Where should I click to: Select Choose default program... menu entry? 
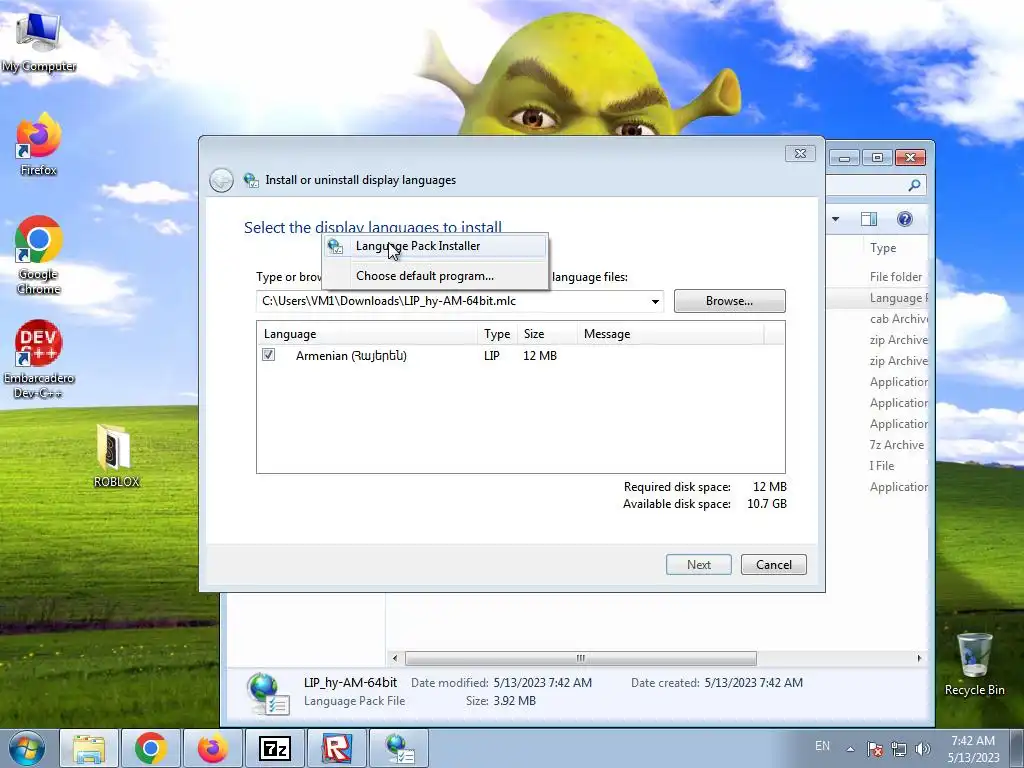pos(434,276)
